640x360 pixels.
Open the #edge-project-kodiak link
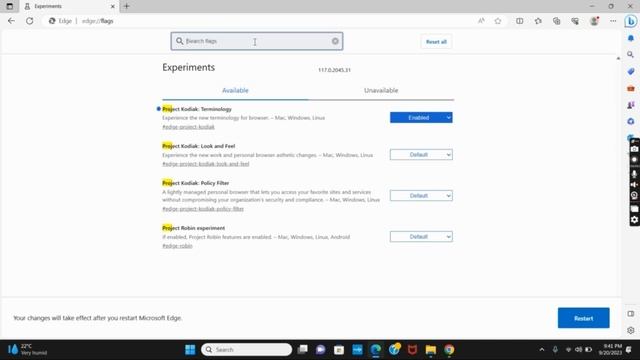(x=188, y=127)
